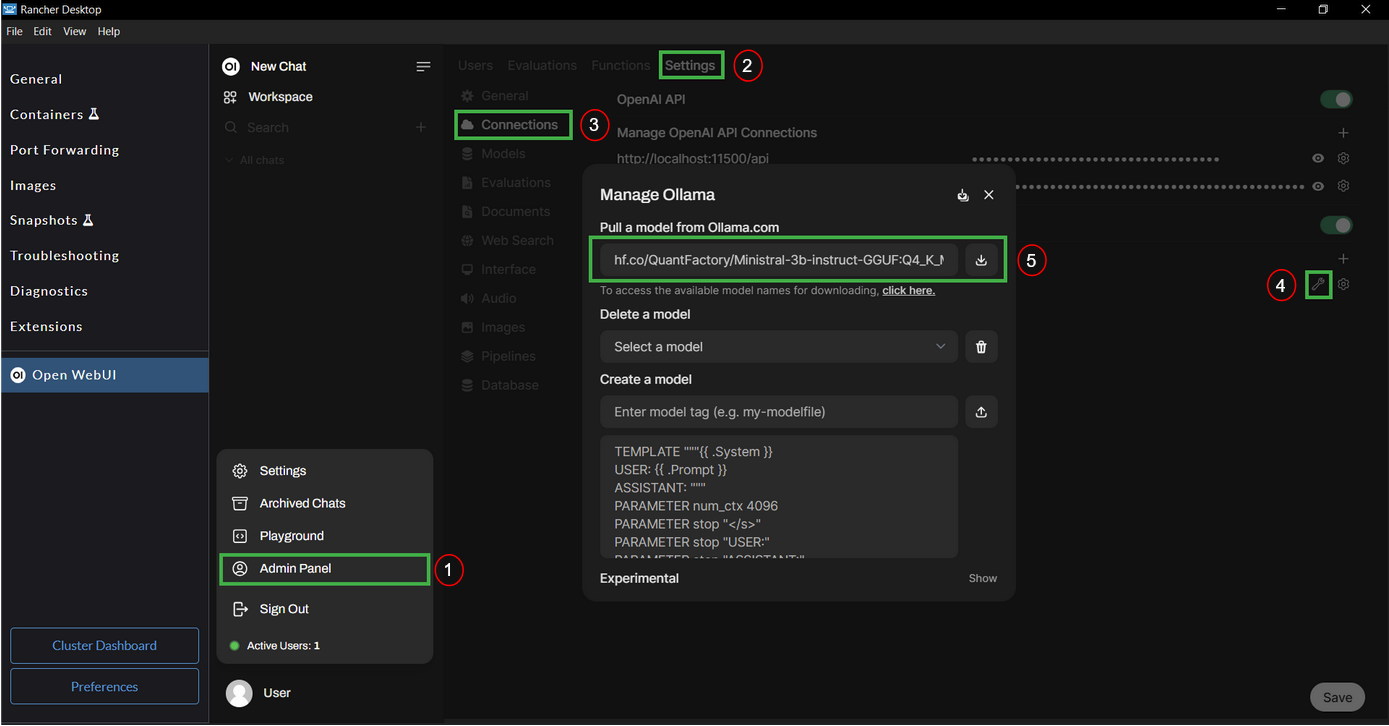Click the Pipelines layers icon
The image size is (1389, 726).
coord(468,356)
